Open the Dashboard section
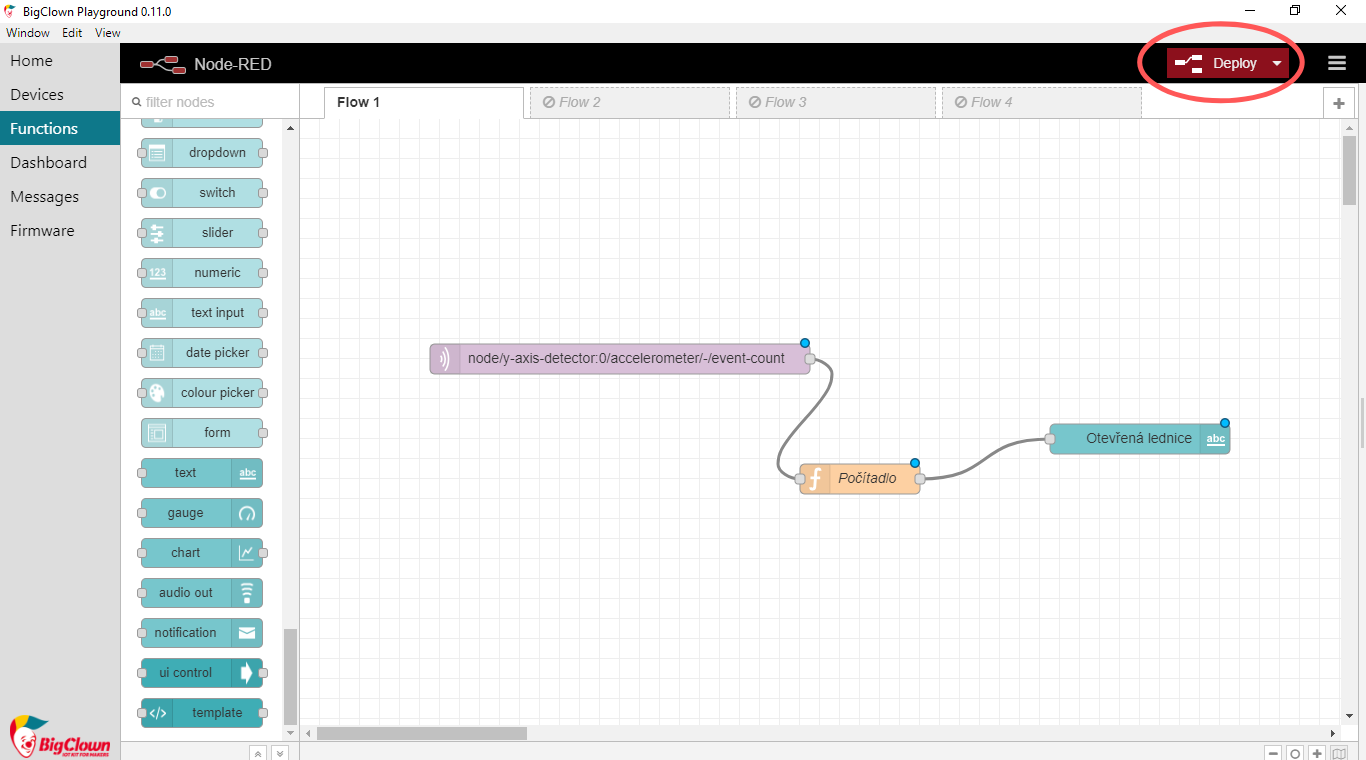This screenshot has width=1366, height=760. [x=60, y=163]
